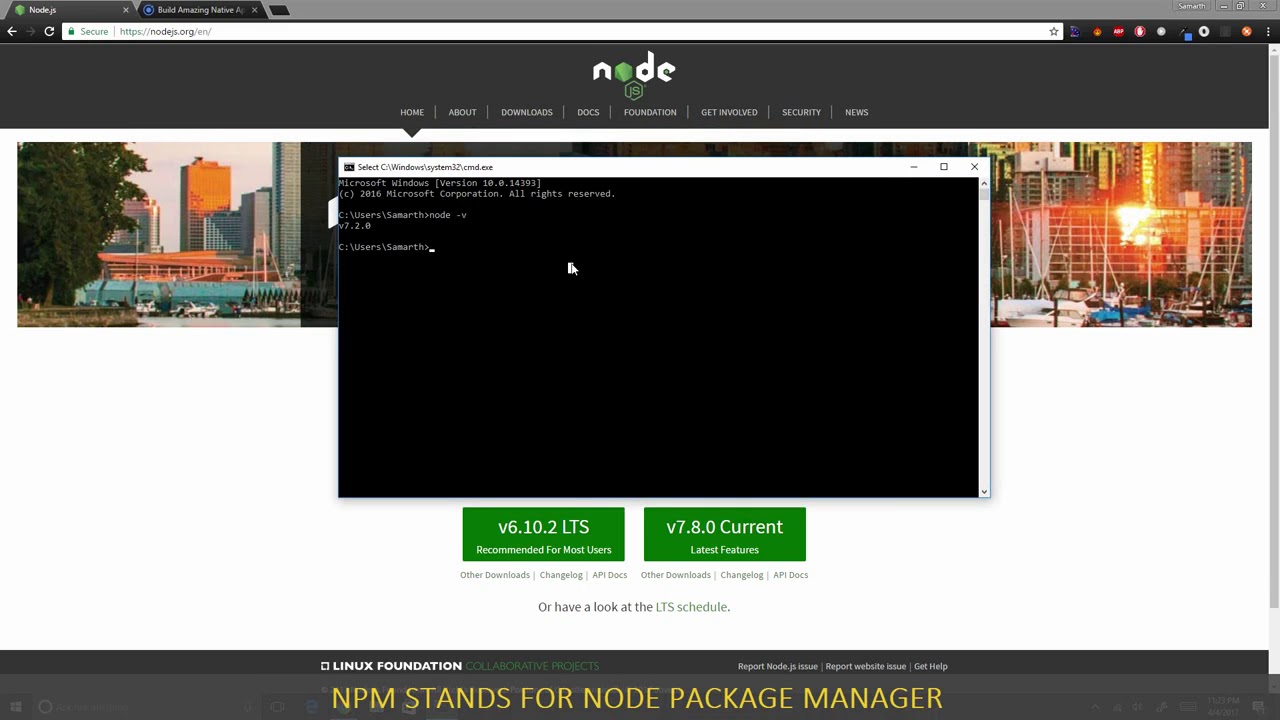Open the ABOUT nav item
The width and height of the screenshot is (1280, 720).
point(462,112)
